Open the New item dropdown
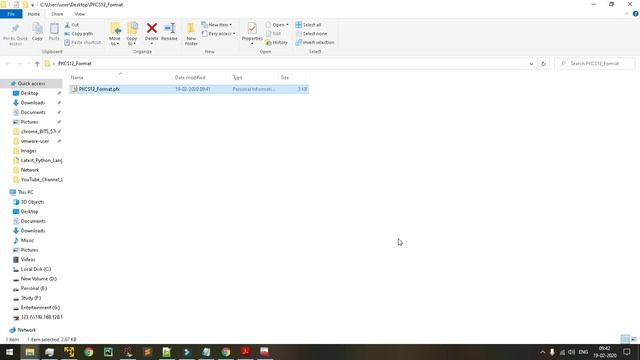The height and width of the screenshot is (360, 640). pyautogui.click(x=217, y=25)
